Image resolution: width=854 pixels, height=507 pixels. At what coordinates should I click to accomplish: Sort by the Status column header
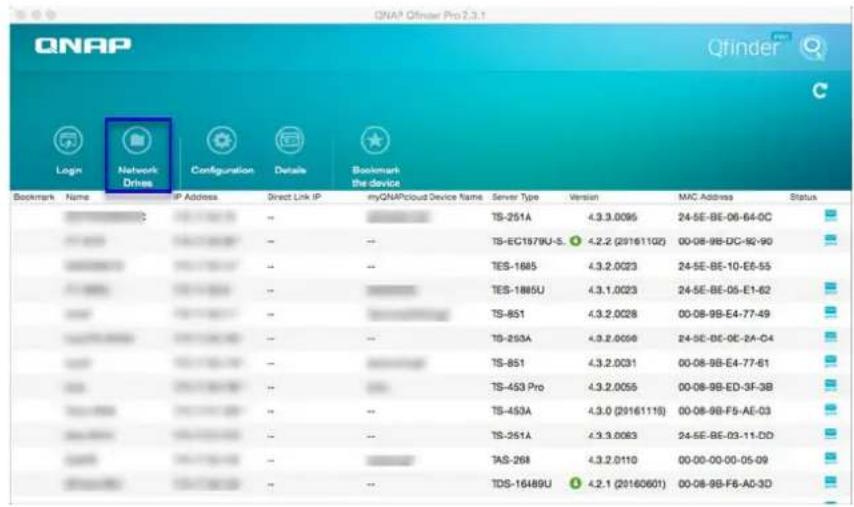point(803,197)
